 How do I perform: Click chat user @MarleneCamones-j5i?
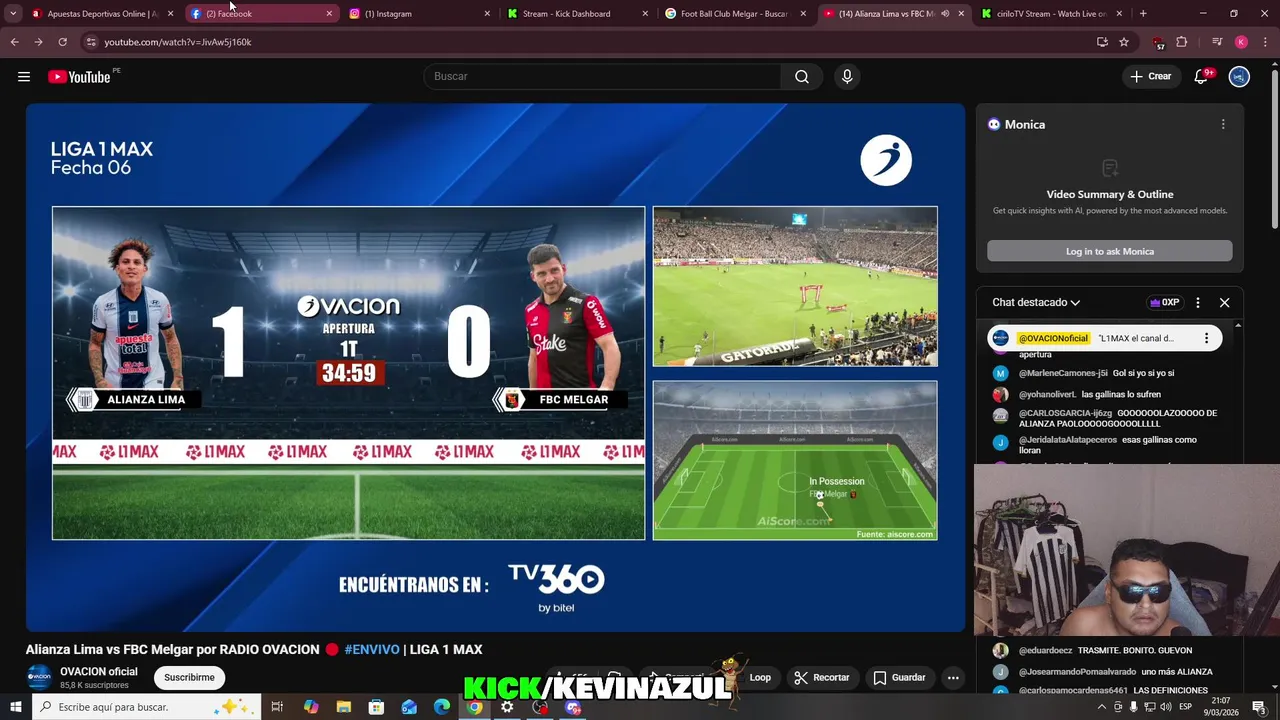(1063, 373)
